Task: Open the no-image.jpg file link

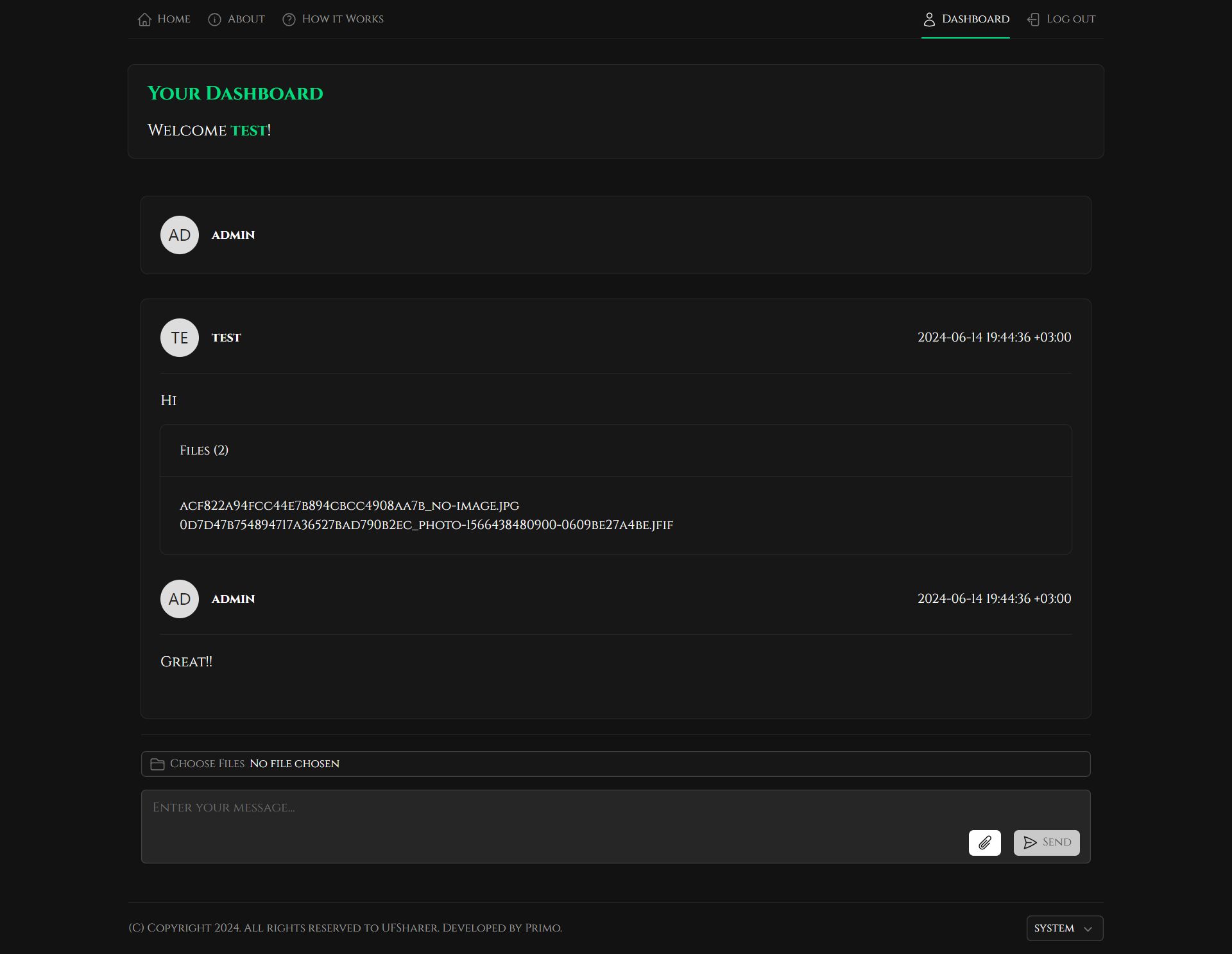Action: [349, 506]
